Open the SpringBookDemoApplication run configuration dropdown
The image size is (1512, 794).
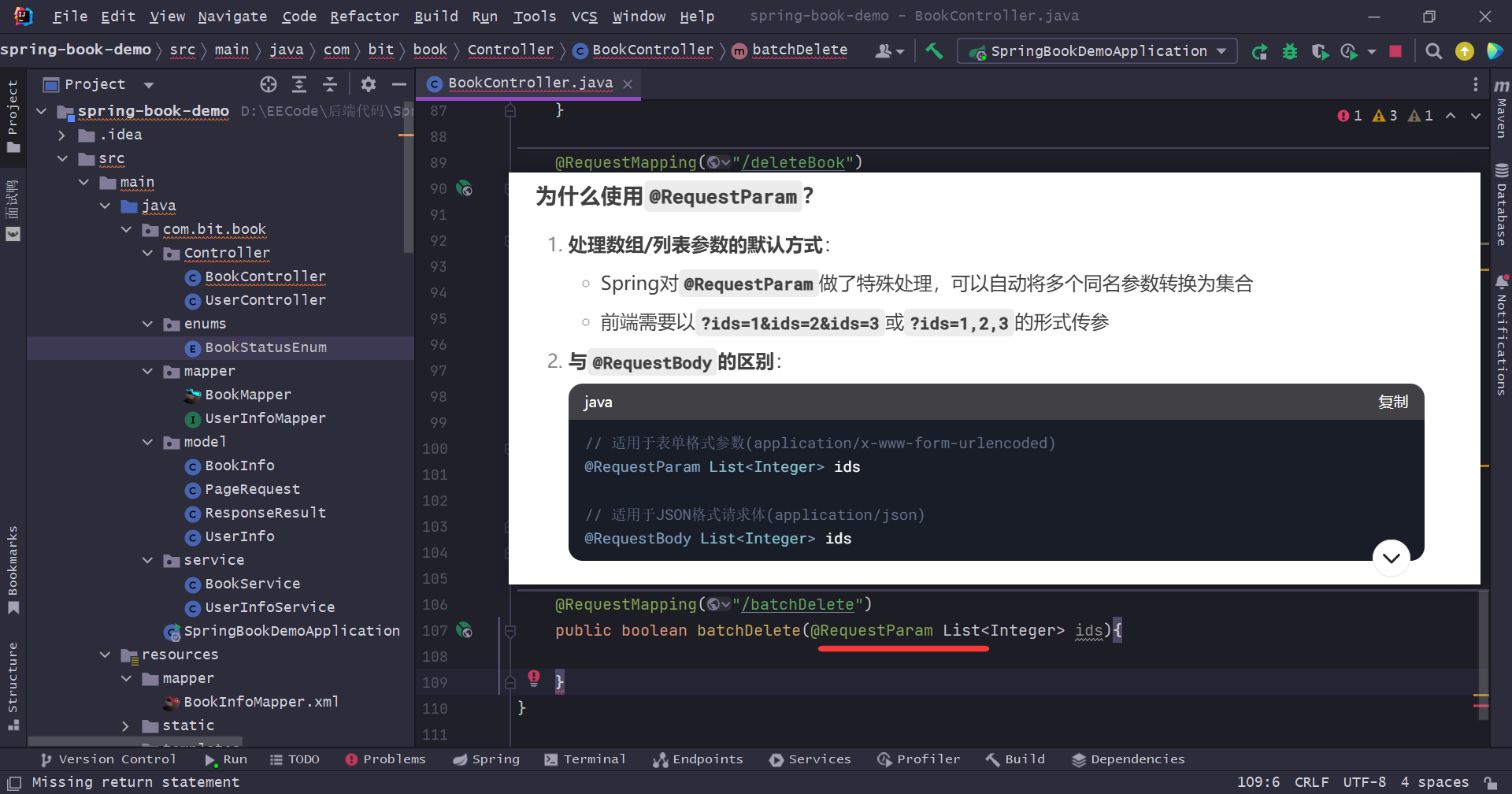[1097, 51]
